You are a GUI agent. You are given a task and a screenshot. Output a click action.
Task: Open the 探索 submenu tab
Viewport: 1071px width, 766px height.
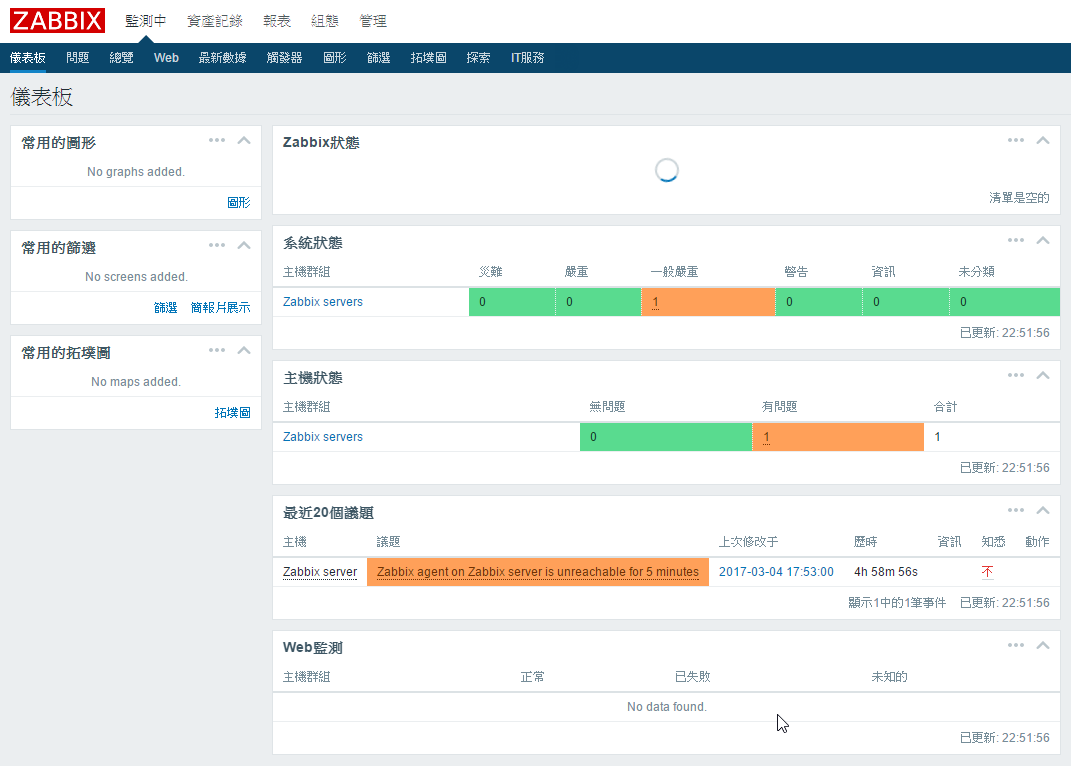pyautogui.click(x=478, y=58)
